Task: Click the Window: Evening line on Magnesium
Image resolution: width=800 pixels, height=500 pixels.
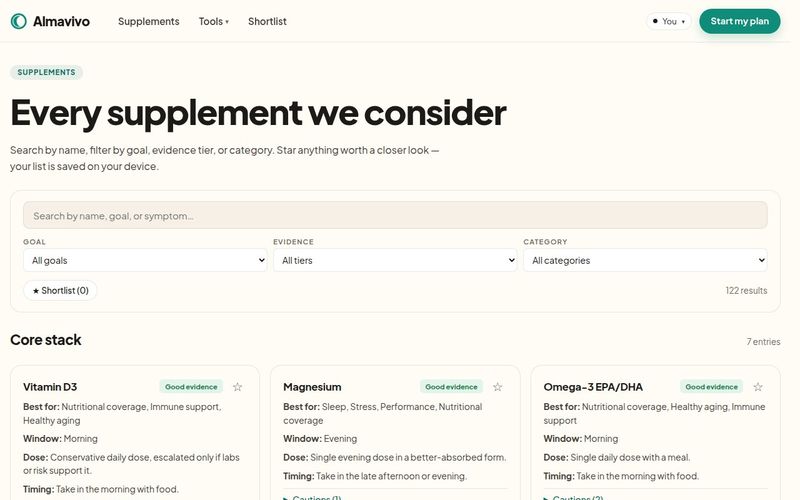Action: pos(320,438)
